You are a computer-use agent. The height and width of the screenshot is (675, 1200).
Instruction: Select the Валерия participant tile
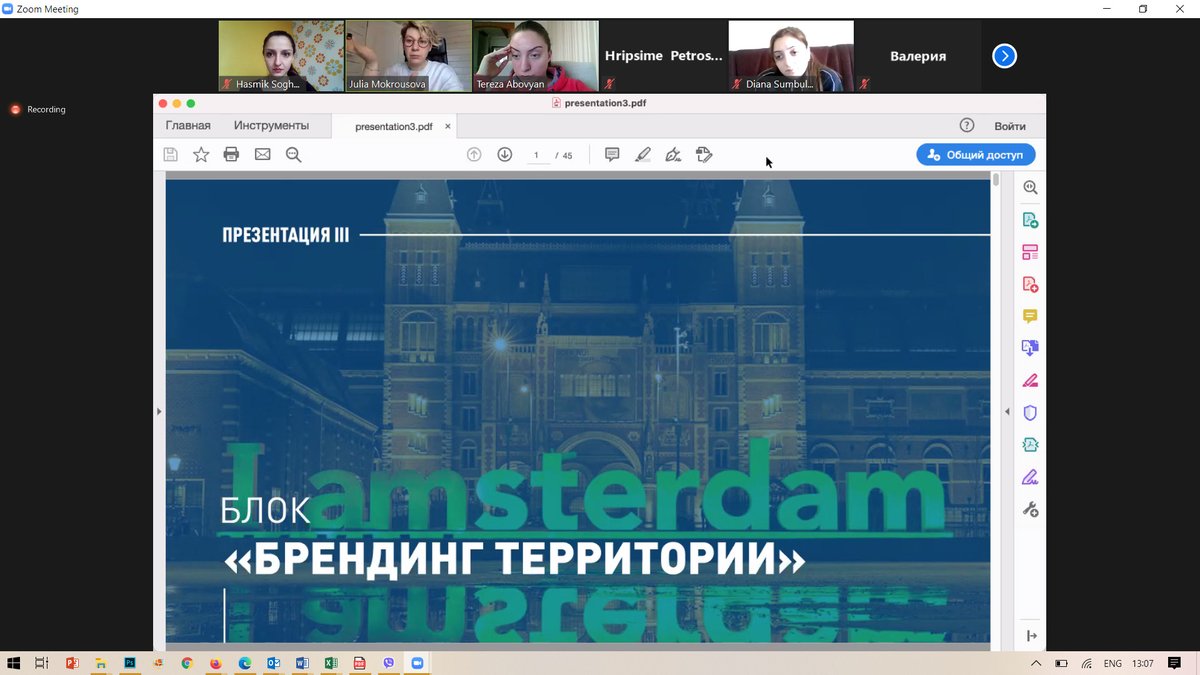point(918,56)
